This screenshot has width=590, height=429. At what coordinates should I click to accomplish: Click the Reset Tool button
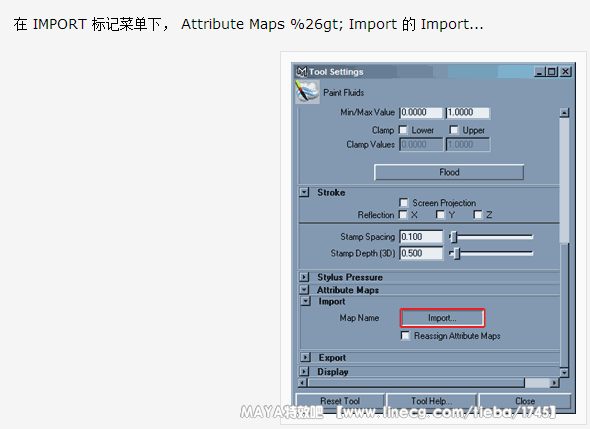(x=340, y=401)
